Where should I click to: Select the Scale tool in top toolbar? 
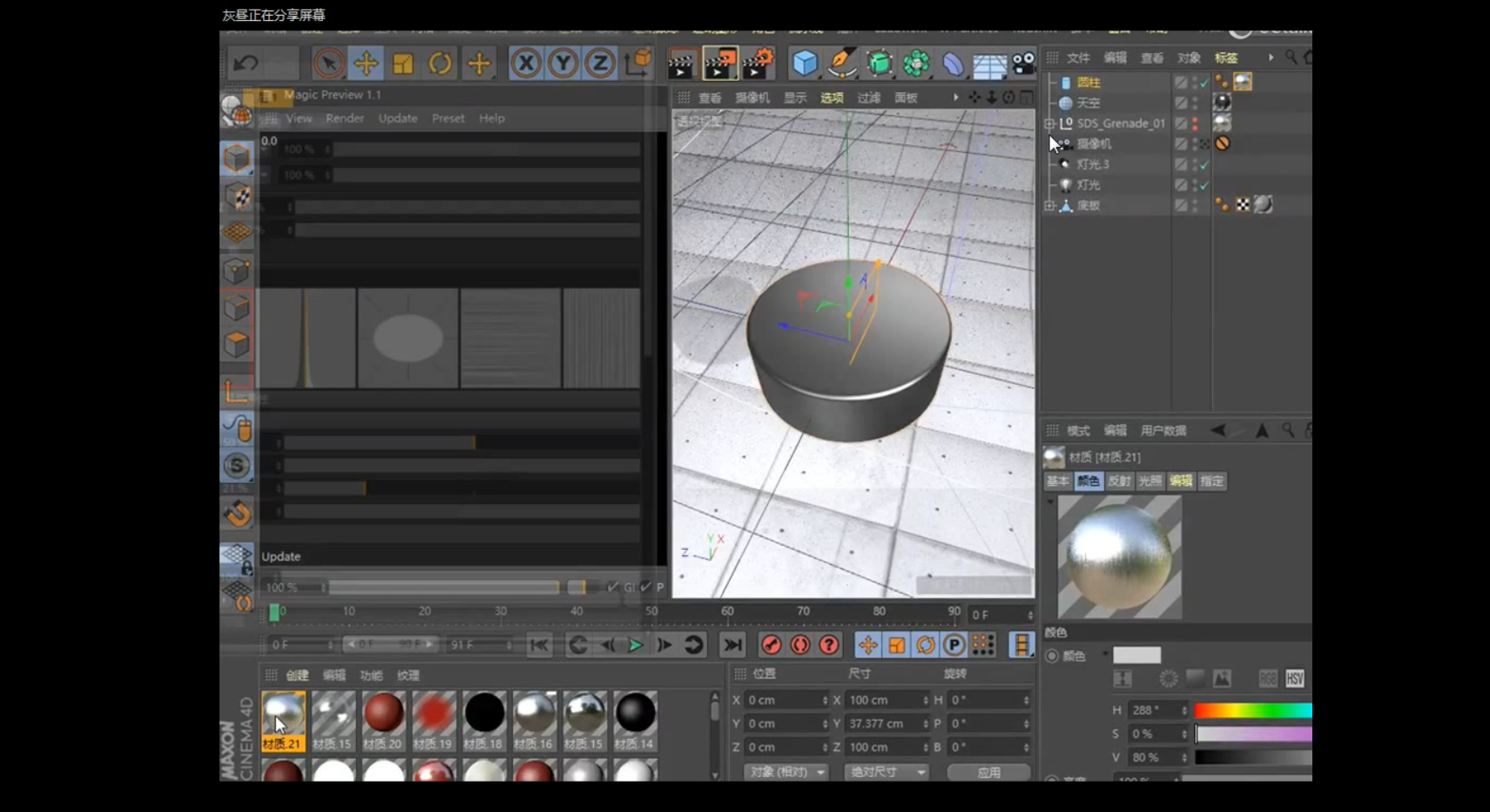coord(403,64)
